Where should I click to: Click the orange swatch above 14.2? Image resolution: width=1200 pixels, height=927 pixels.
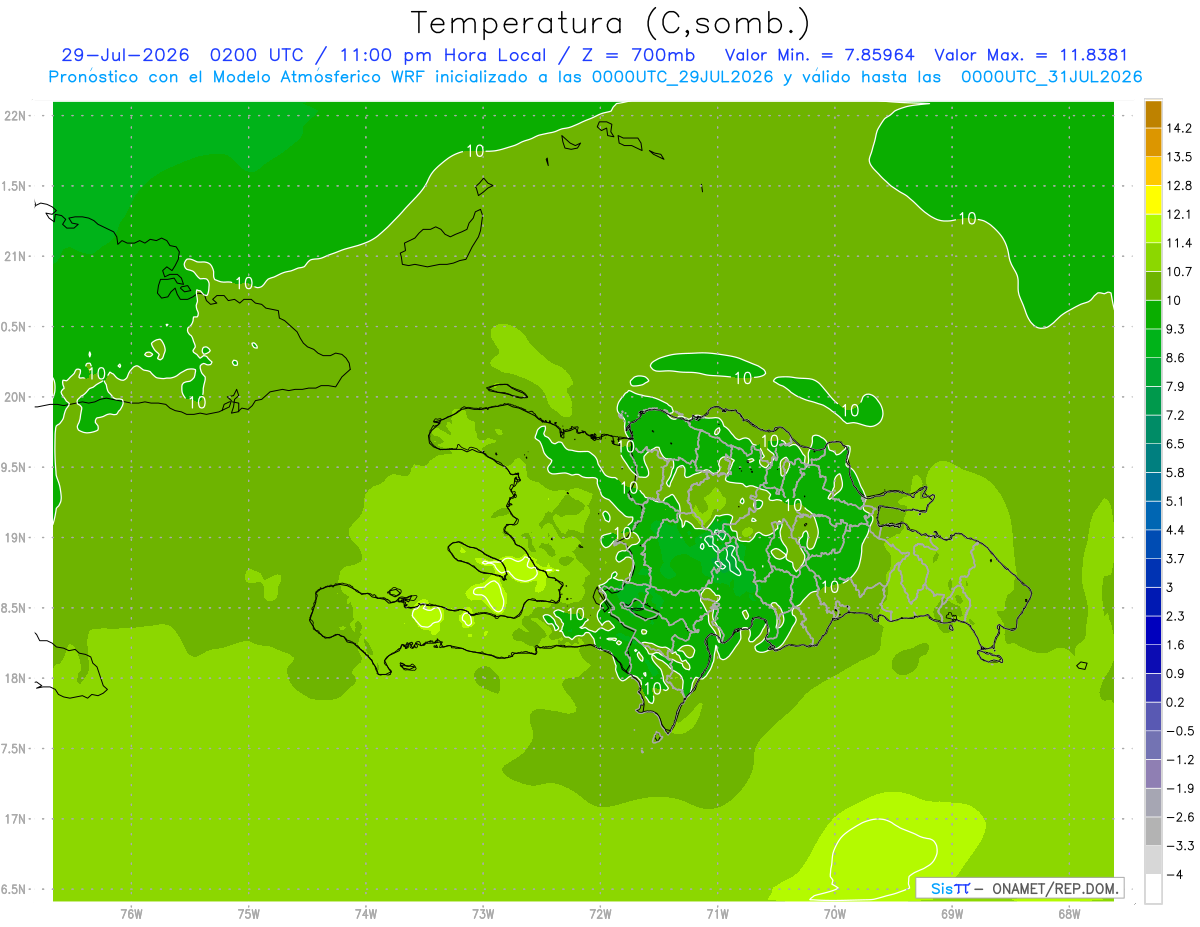tap(1153, 114)
